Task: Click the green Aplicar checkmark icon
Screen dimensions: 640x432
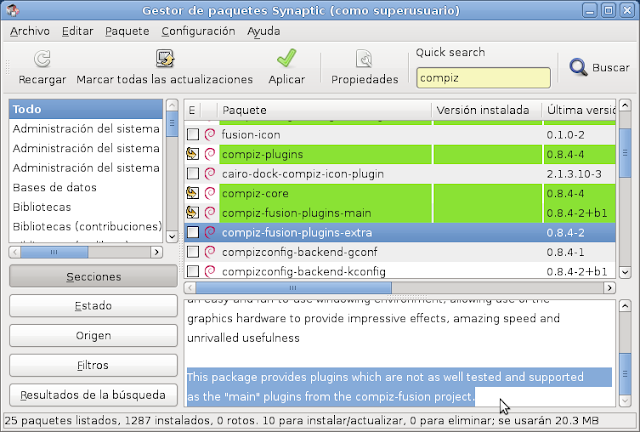Action: [x=287, y=58]
